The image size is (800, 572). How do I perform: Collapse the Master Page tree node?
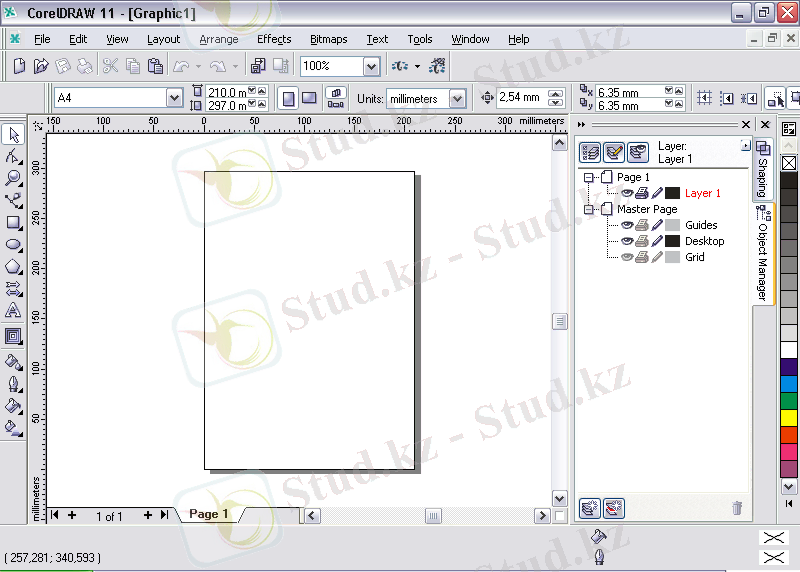590,209
